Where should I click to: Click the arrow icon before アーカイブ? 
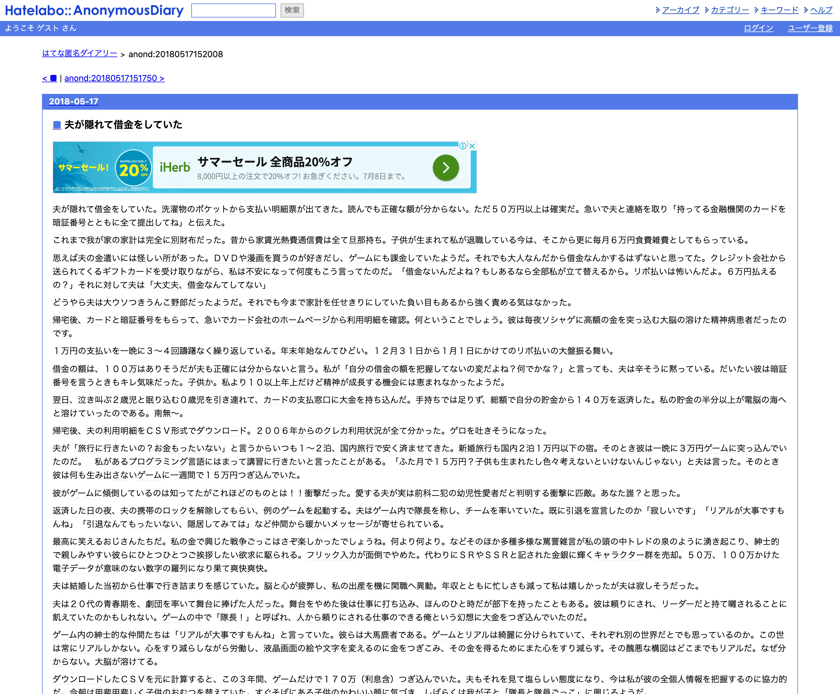coord(658,10)
